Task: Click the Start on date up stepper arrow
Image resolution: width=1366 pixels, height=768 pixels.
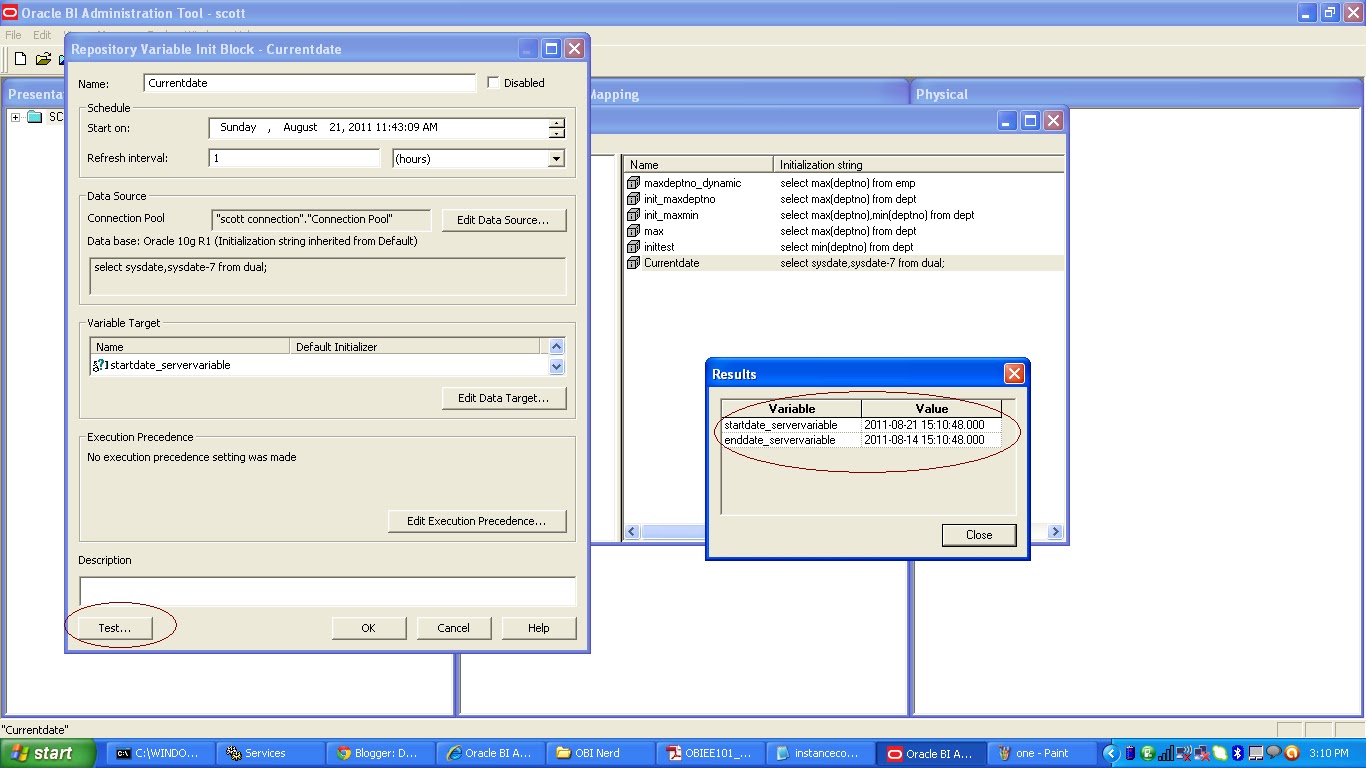Action: click(557, 123)
